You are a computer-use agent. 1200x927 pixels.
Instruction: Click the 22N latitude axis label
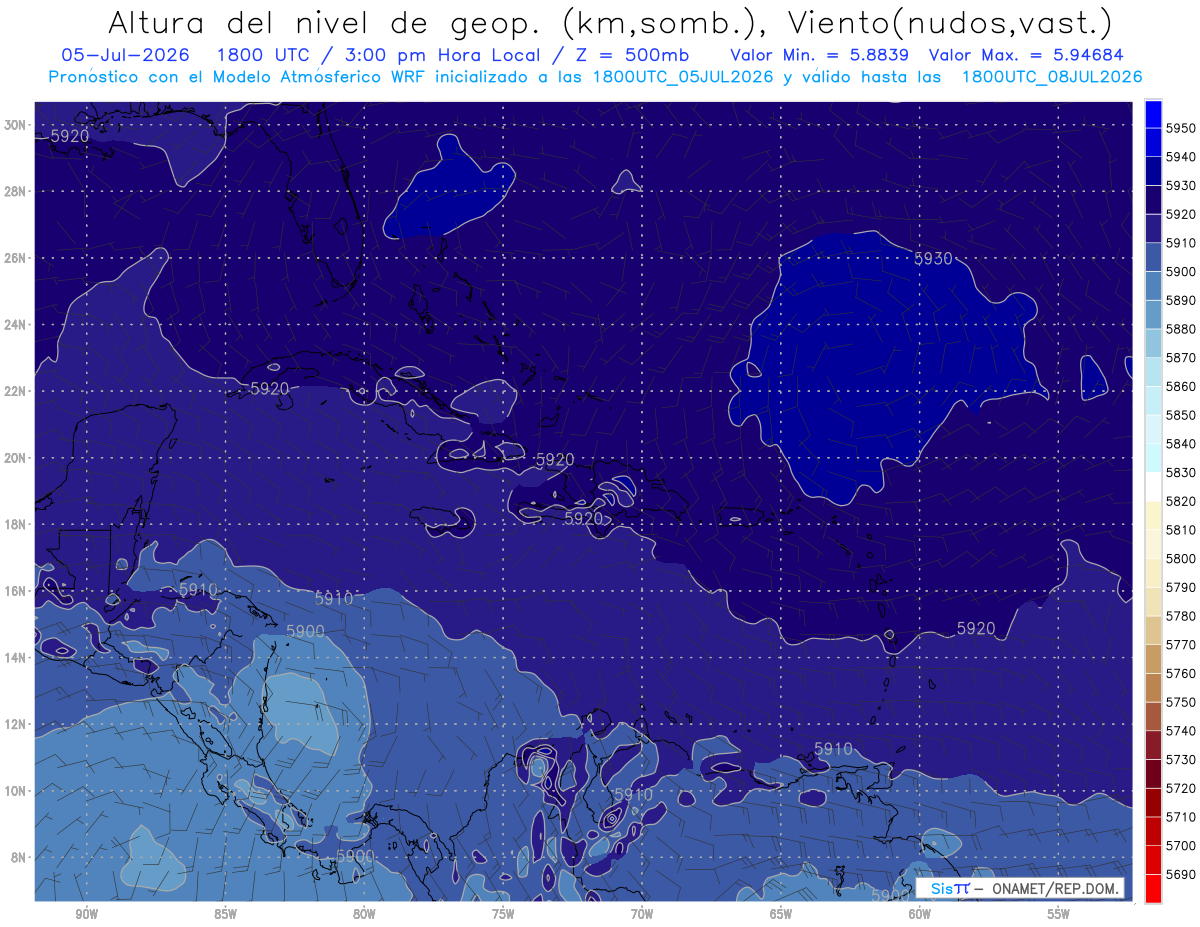point(16,391)
